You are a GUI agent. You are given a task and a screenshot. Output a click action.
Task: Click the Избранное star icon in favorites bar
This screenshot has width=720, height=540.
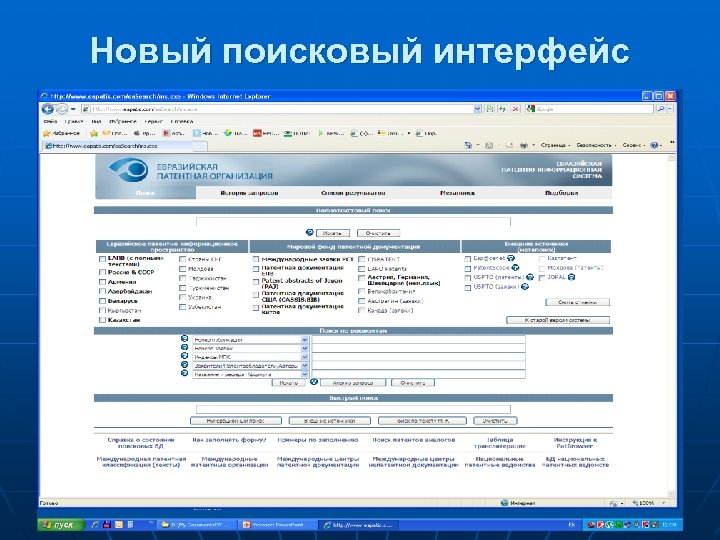[x=46, y=133]
